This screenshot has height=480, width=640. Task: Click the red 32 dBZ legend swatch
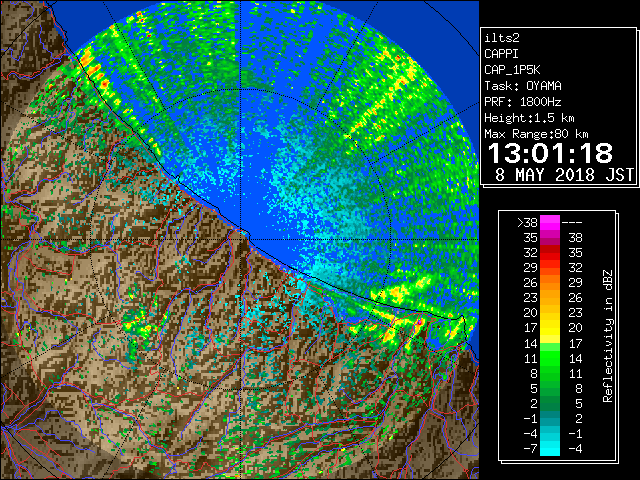[550, 253]
